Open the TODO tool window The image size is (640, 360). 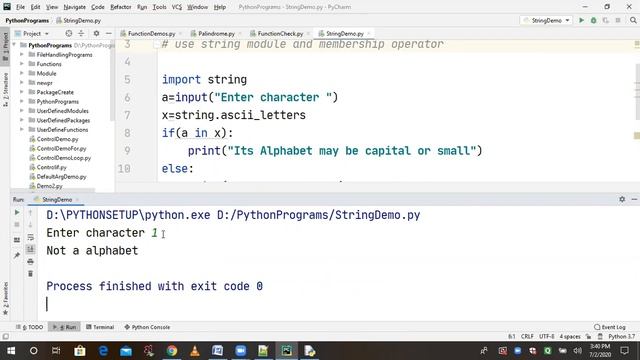30,327
